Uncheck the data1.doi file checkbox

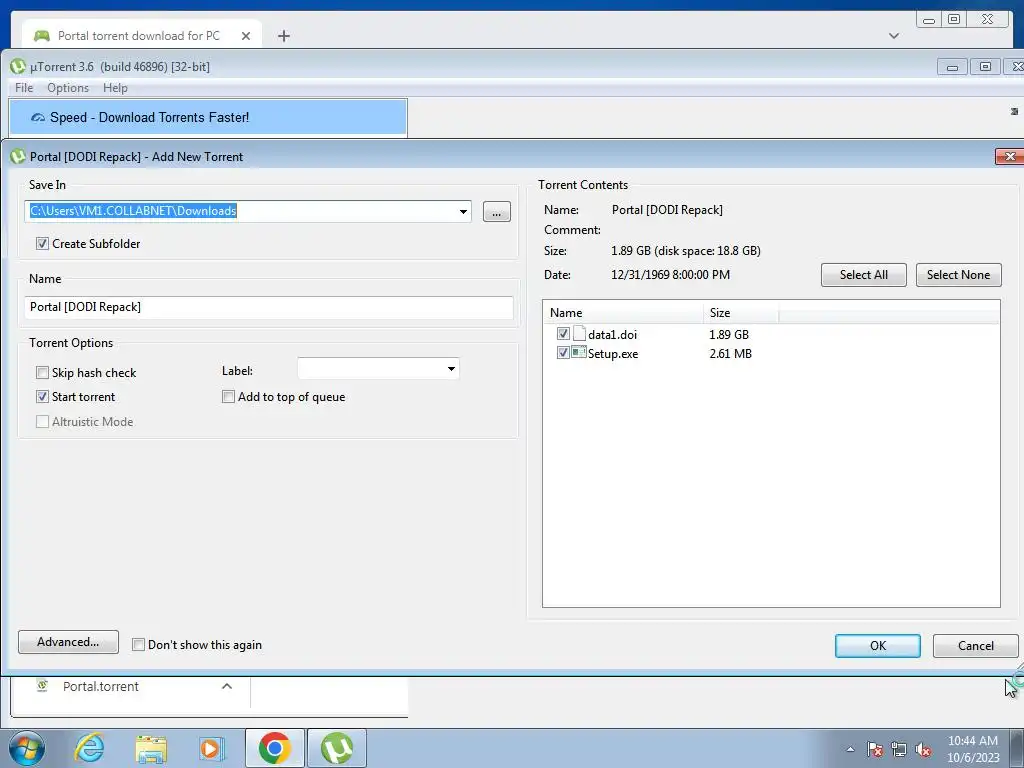tap(563, 334)
